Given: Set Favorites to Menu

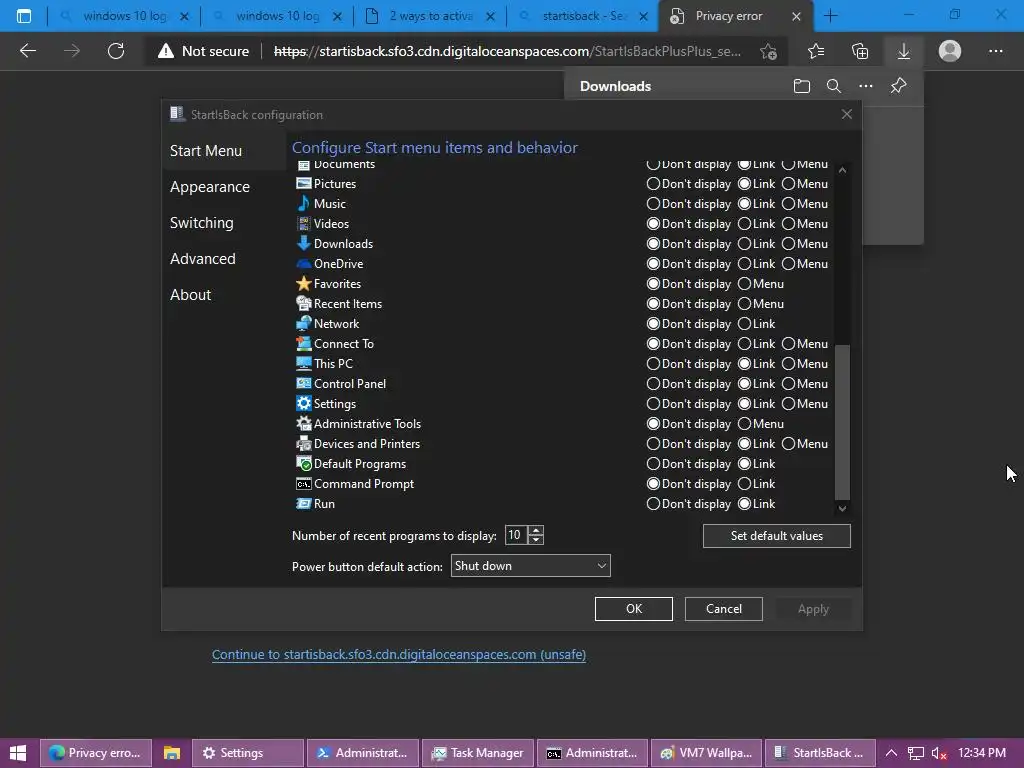Looking at the screenshot, I should click(x=761, y=283).
